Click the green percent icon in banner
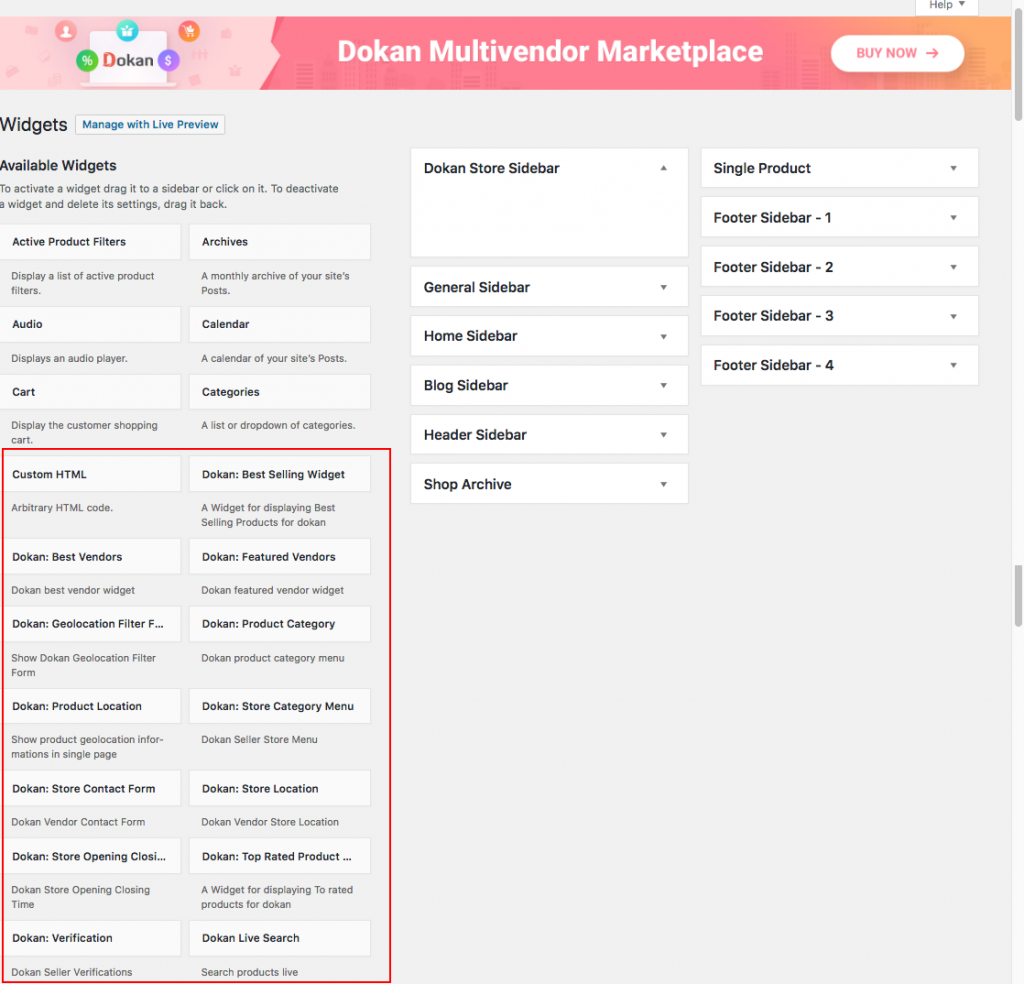The height and width of the screenshot is (984, 1024). pyautogui.click(x=86, y=61)
